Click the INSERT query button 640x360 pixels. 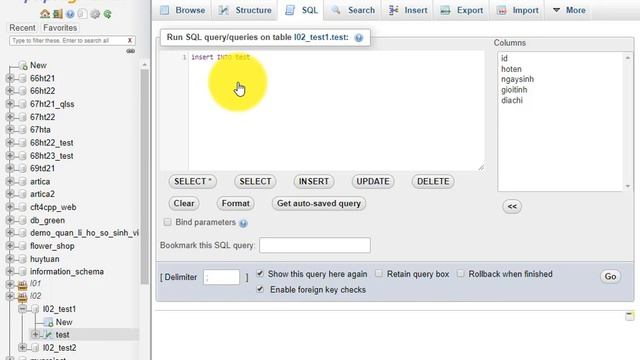pyautogui.click(x=313, y=182)
